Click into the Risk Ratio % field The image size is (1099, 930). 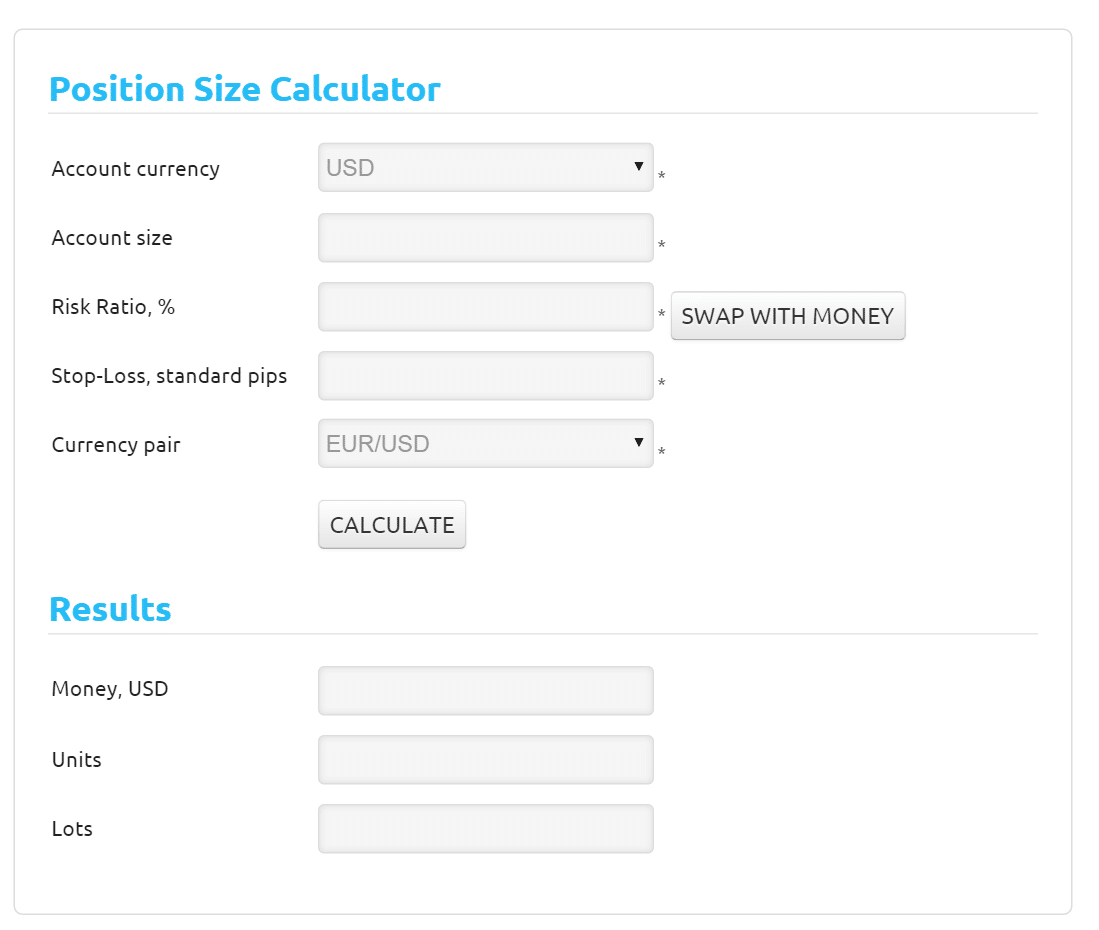pos(486,307)
